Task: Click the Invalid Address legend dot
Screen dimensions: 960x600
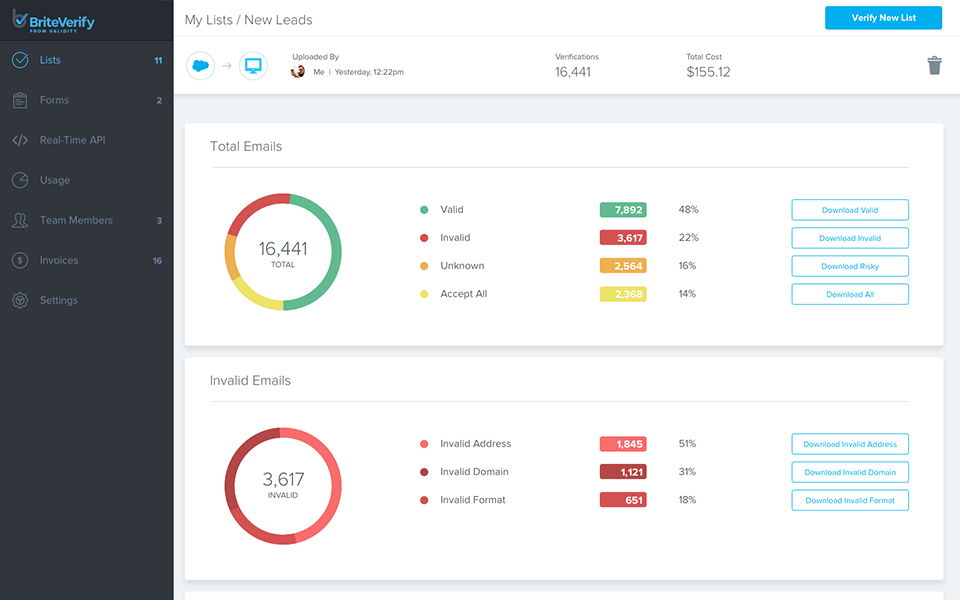Action: pyautogui.click(x=424, y=444)
